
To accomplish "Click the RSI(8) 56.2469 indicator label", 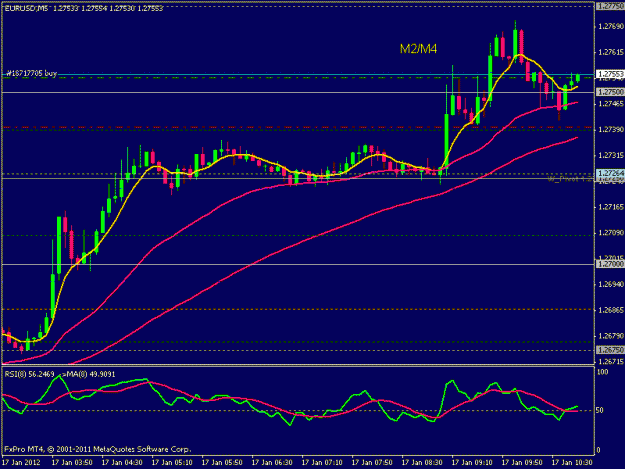I will point(29,374).
